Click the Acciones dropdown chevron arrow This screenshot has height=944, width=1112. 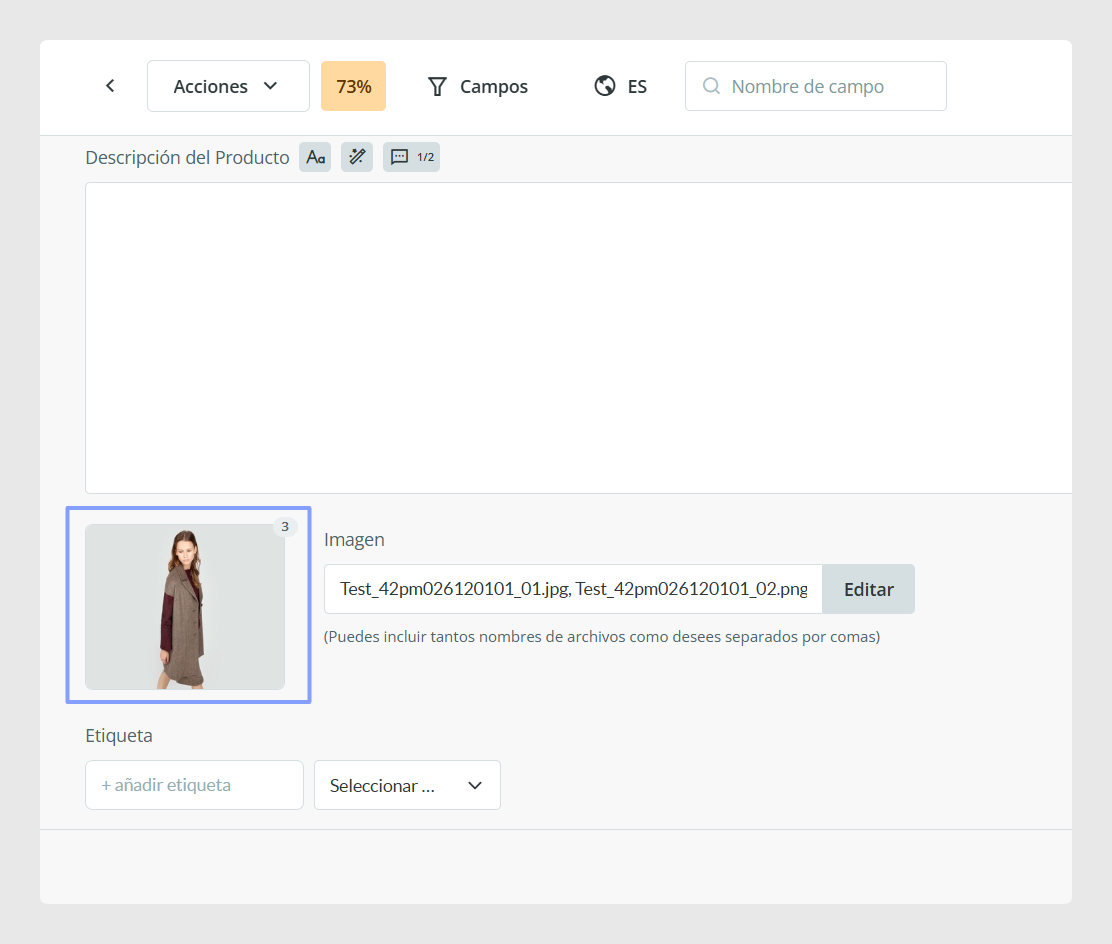coord(270,86)
